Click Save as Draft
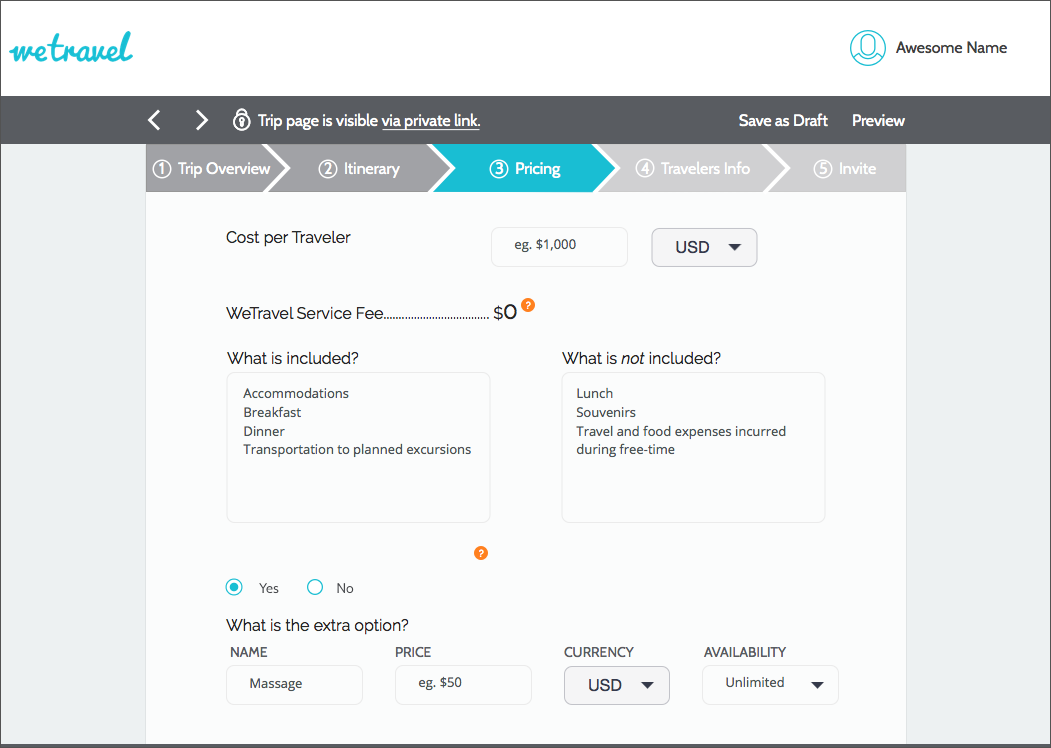The image size is (1051, 748). [783, 121]
